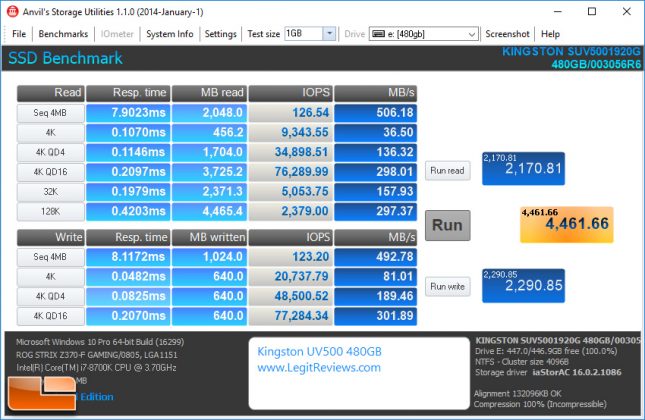Viewport: 645px width, 420px height.
Task: Click the 492.78 MB/s write value
Action: [x=376, y=257]
